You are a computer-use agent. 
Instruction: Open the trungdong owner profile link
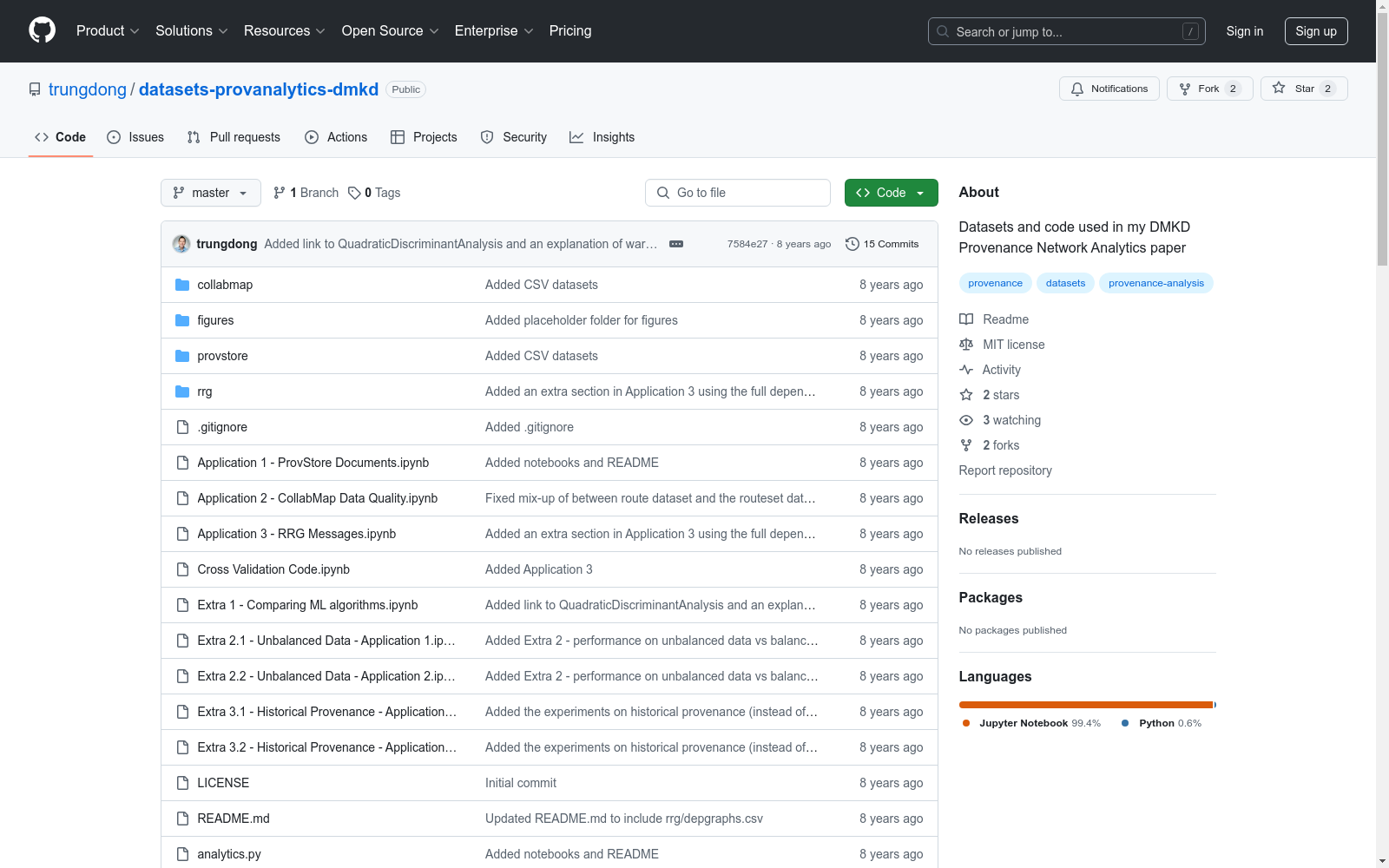point(88,89)
